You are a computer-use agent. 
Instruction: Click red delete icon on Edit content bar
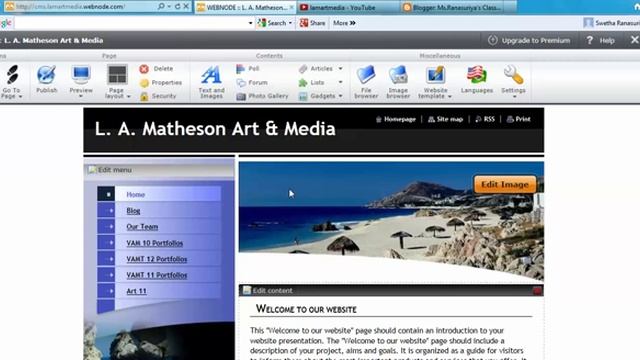click(537, 291)
